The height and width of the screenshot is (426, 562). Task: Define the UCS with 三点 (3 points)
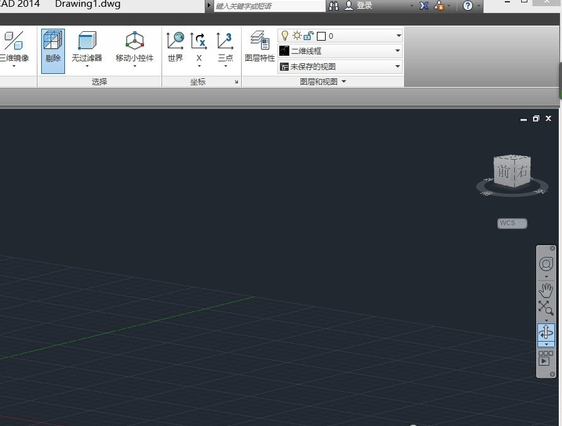click(x=225, y=46)
